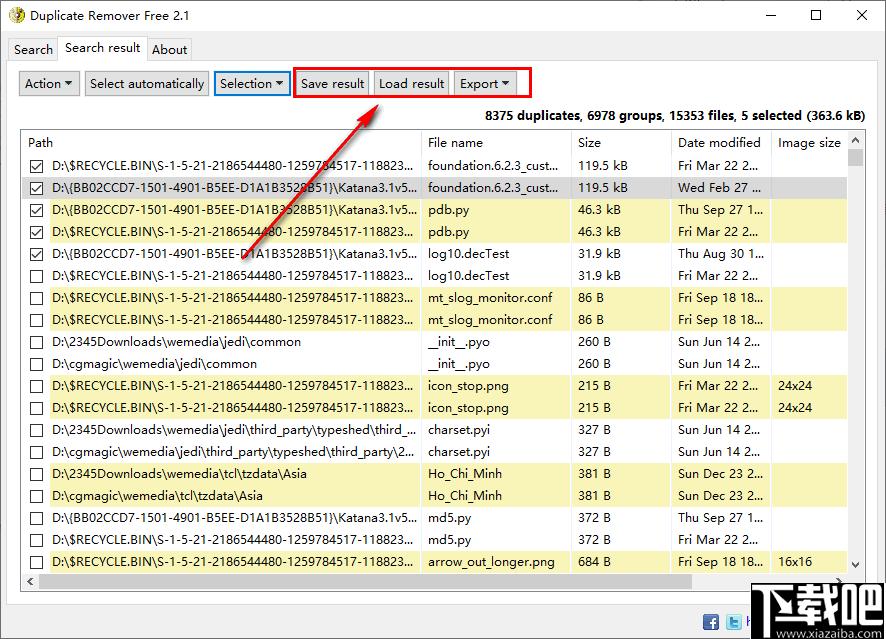Click the Duplicate Remover app icon in the title bar
Image resolution: width=886 pixels, height=639 pixels.
(16, 15)
